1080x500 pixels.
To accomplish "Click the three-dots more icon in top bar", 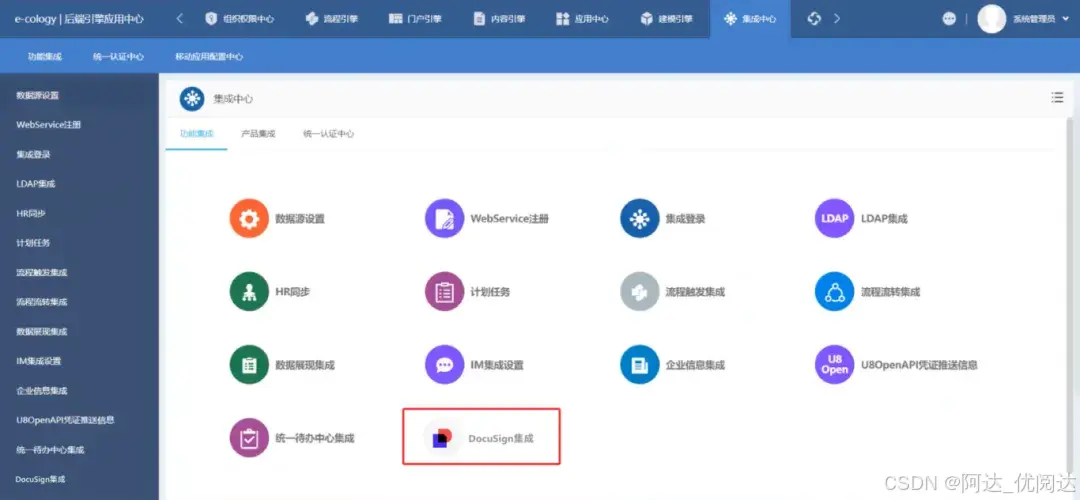I will pos(949,19).
